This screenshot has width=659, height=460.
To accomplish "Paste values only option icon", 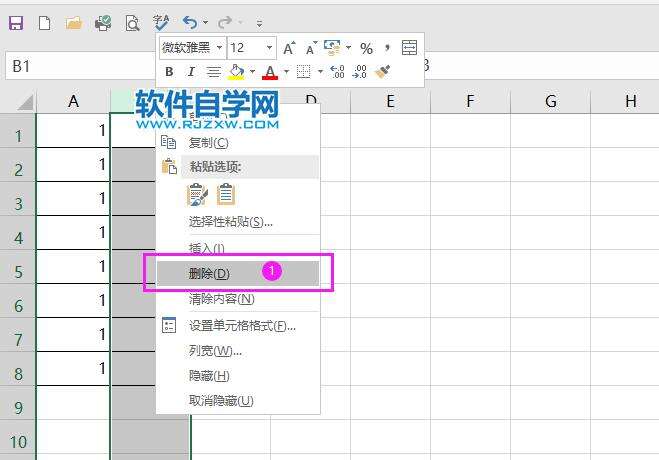I will pos(226,195).
